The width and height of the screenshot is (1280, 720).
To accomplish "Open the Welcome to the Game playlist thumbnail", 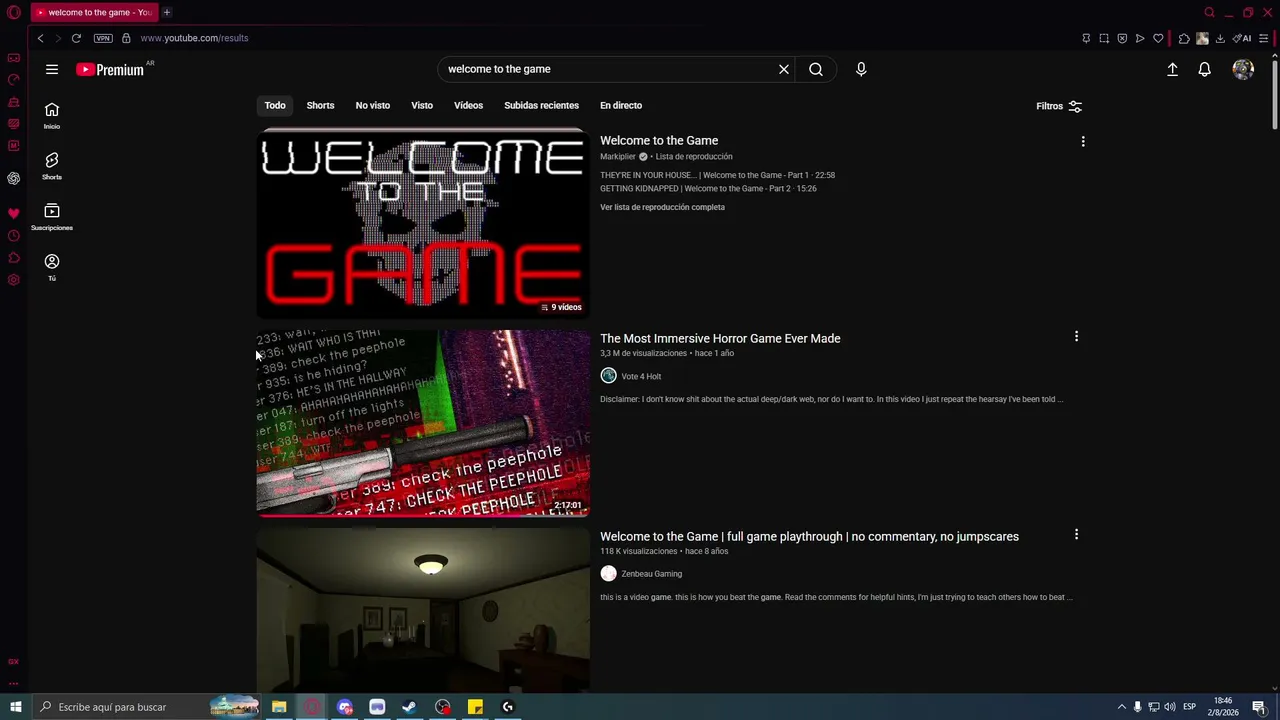I will tap(423, 223).
